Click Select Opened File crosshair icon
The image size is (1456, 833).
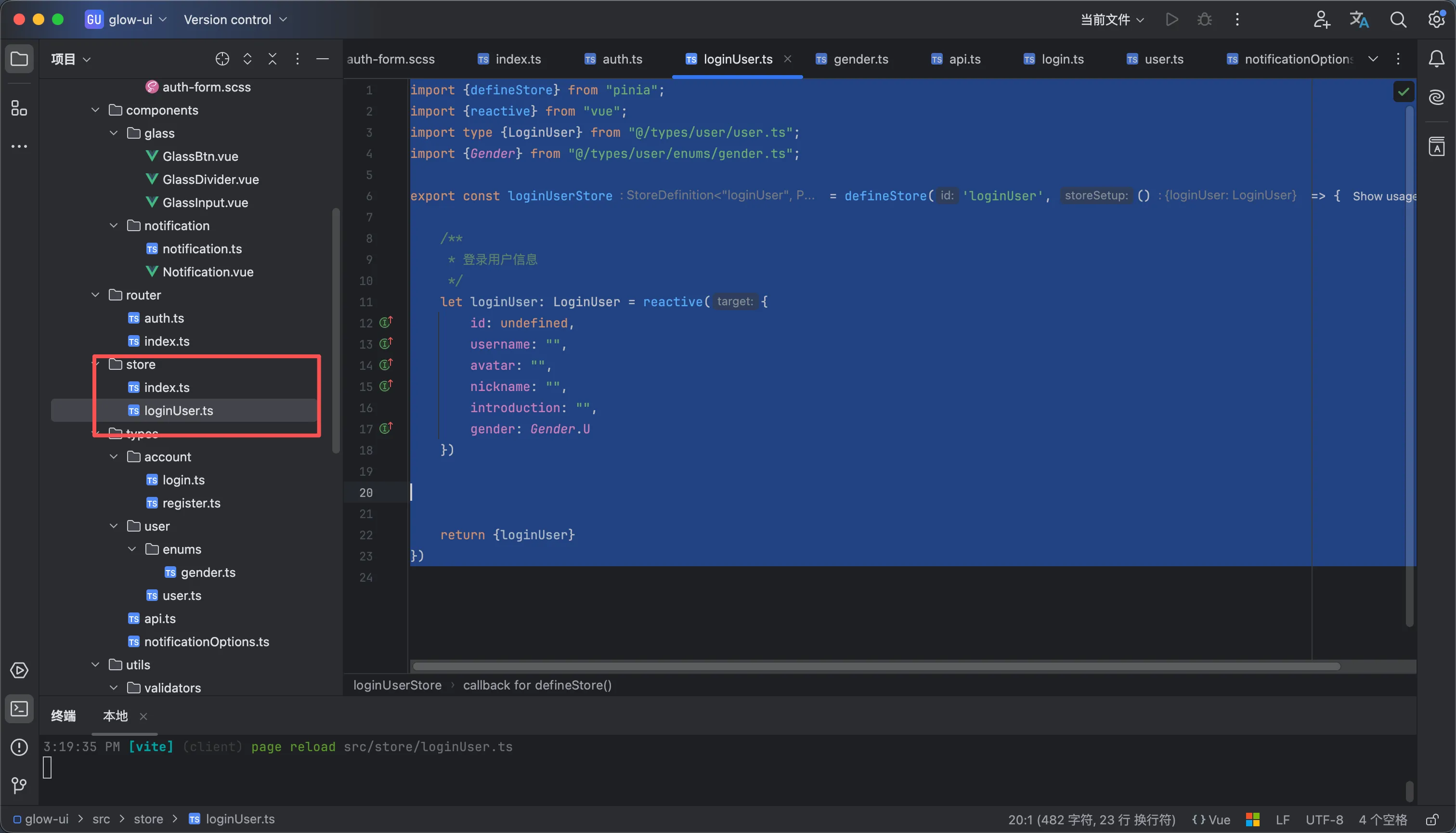coord(222,59)
